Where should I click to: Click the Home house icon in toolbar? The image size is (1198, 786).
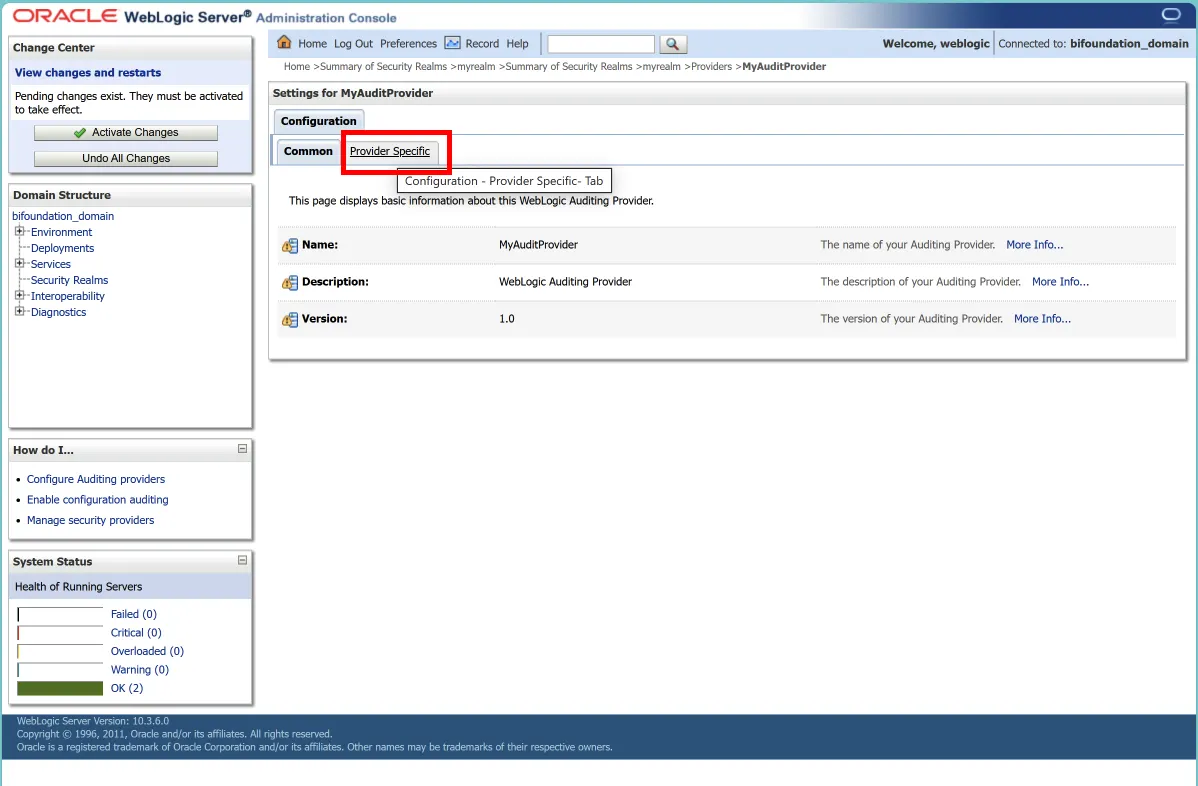(284, 43)
